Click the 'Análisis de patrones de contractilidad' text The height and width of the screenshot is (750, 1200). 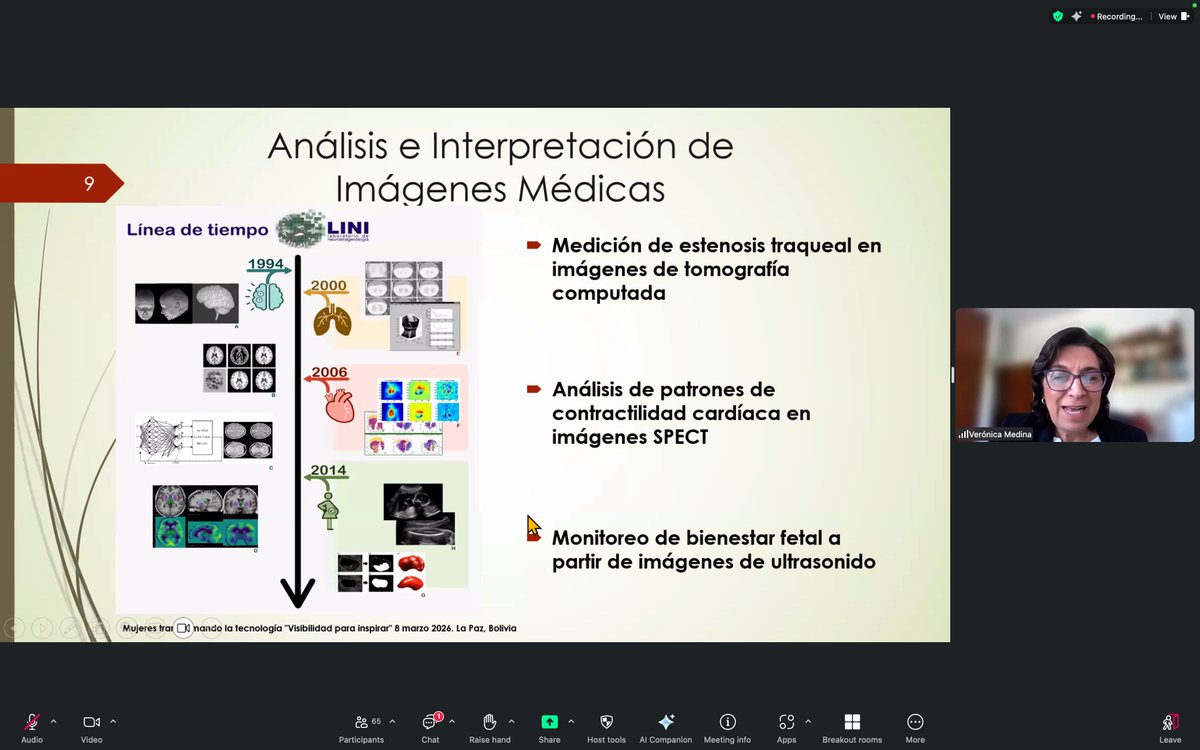coord(681,413)
